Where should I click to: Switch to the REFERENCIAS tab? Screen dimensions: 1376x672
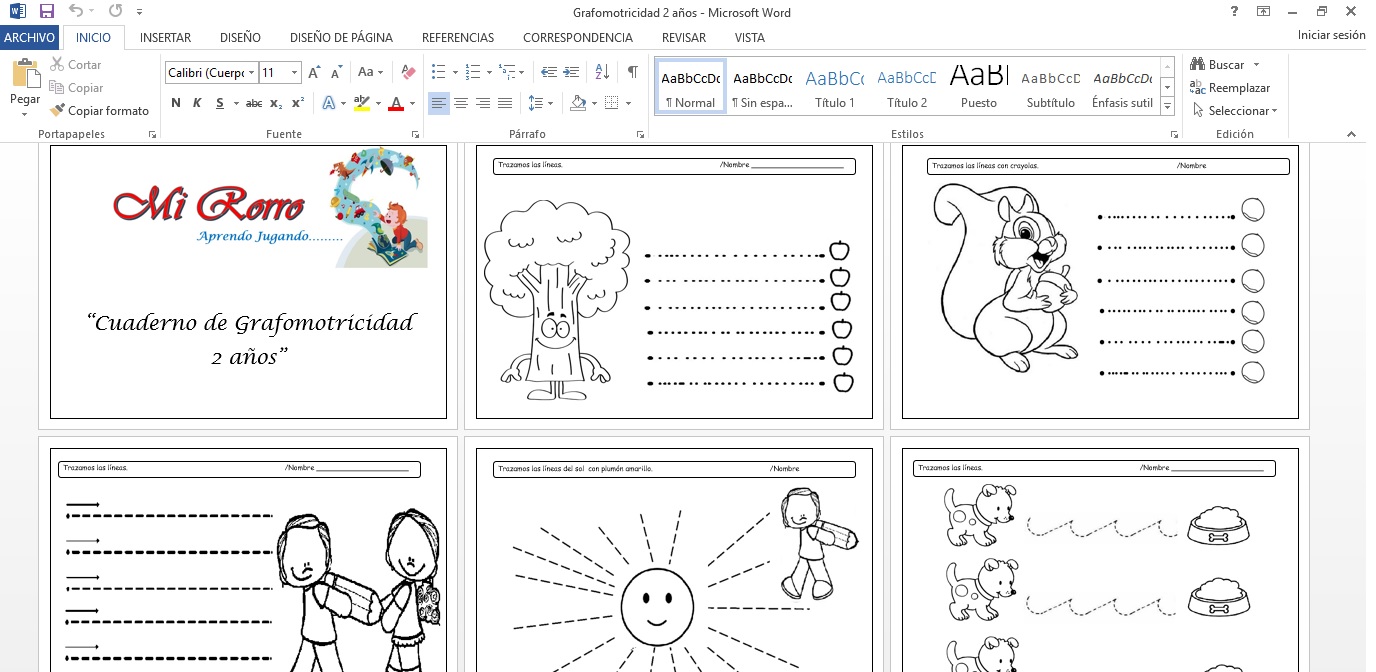458,37
